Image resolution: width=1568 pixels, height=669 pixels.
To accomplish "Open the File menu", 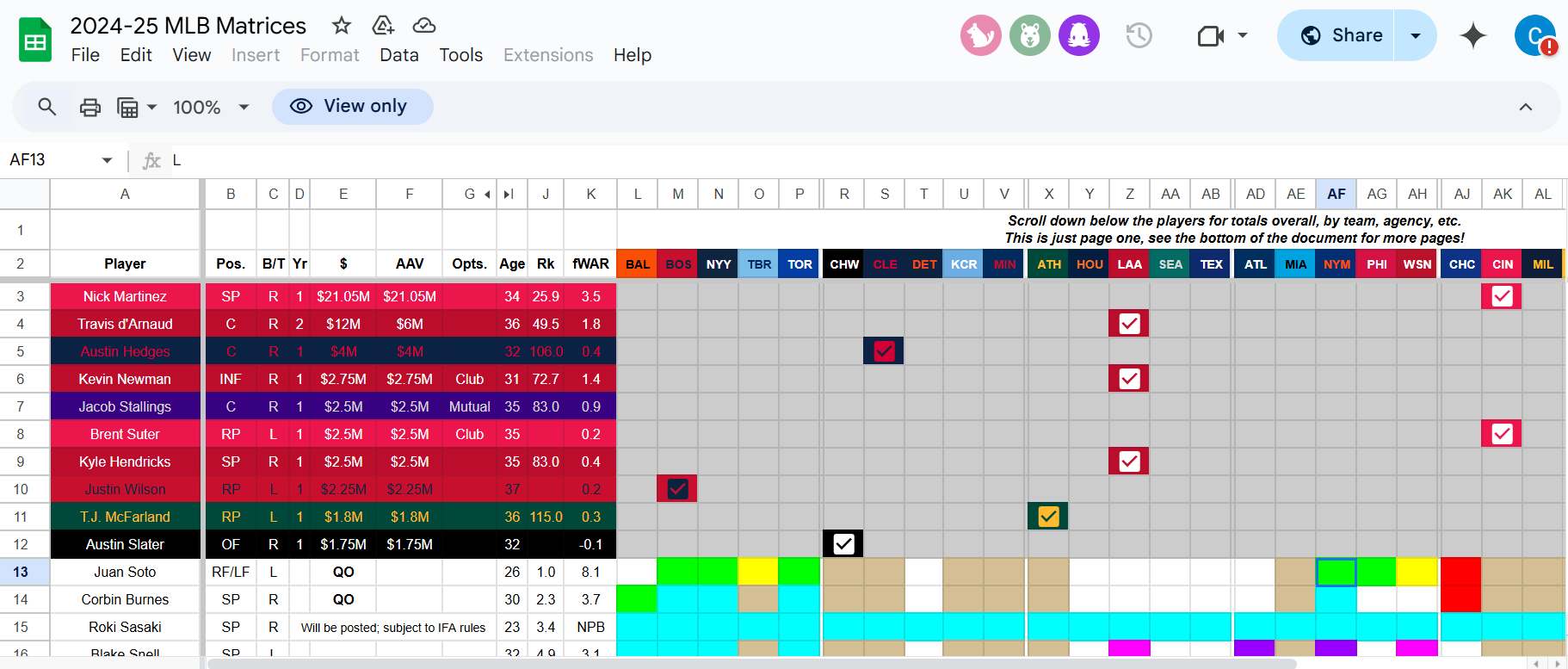I will [85, 55].
